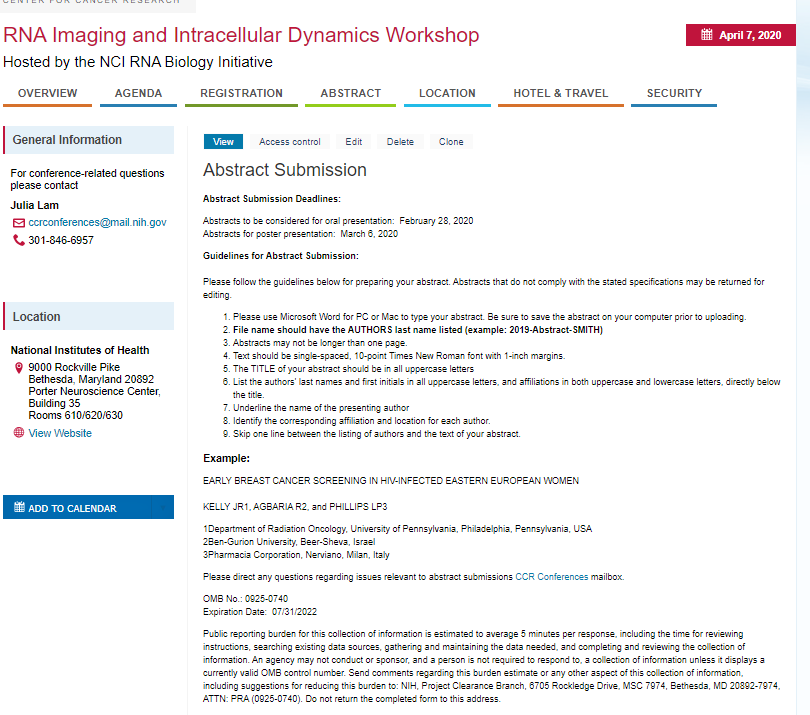This screenshot has width=810, height=715.
Task: Go to the Registration tab
Action: [241, 94]
